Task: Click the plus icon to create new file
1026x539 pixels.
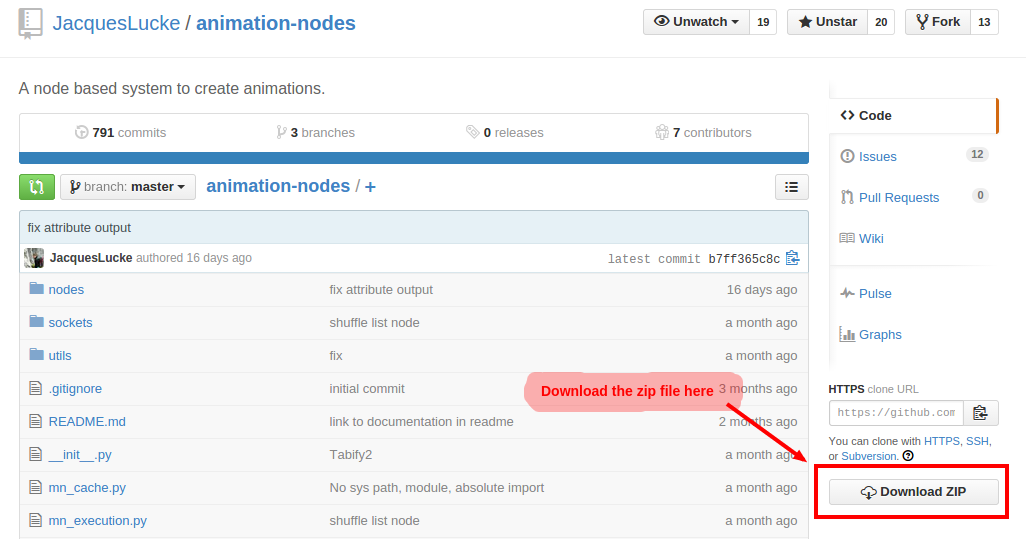Action: (x=370, y=187)
